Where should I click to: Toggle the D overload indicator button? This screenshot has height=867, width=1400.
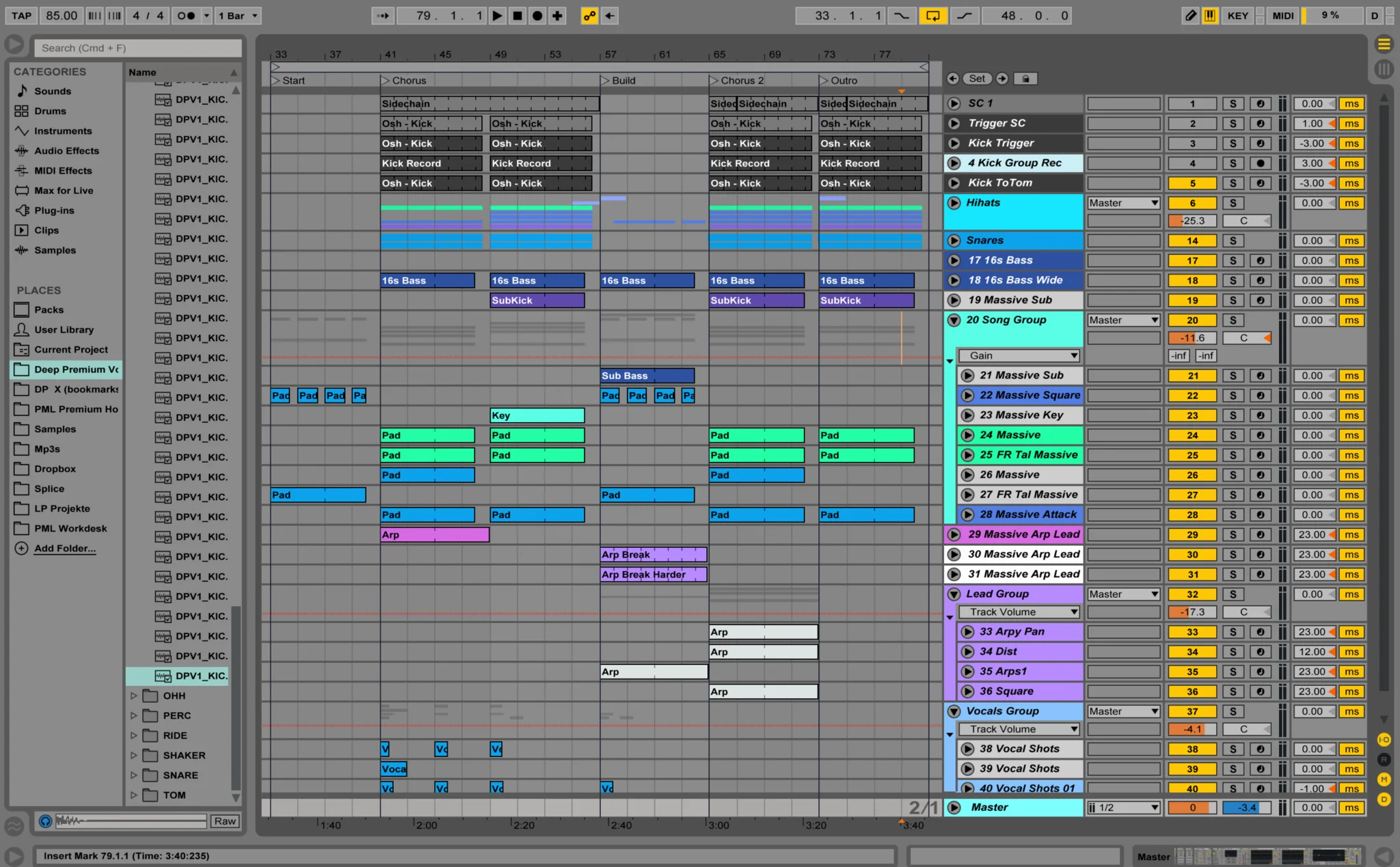click(1374, 16)
